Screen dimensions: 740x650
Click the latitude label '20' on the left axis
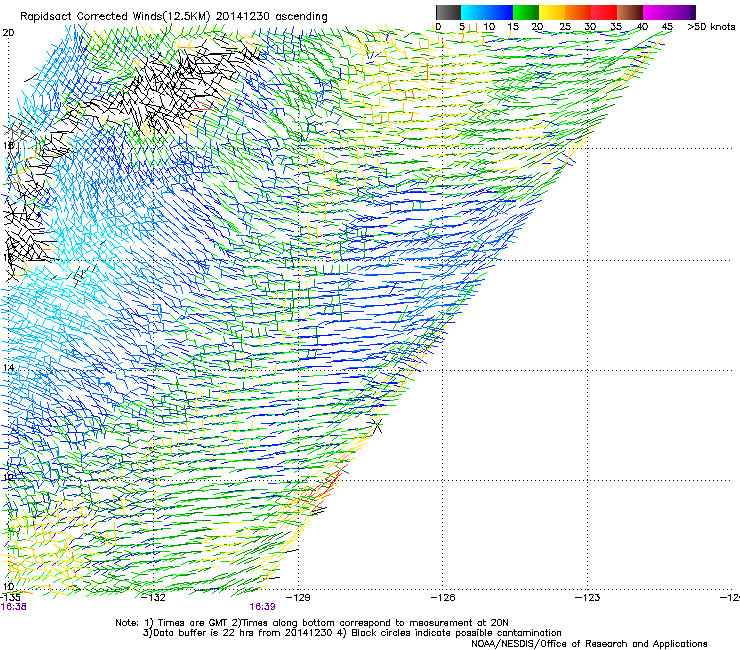coord(8,33)
